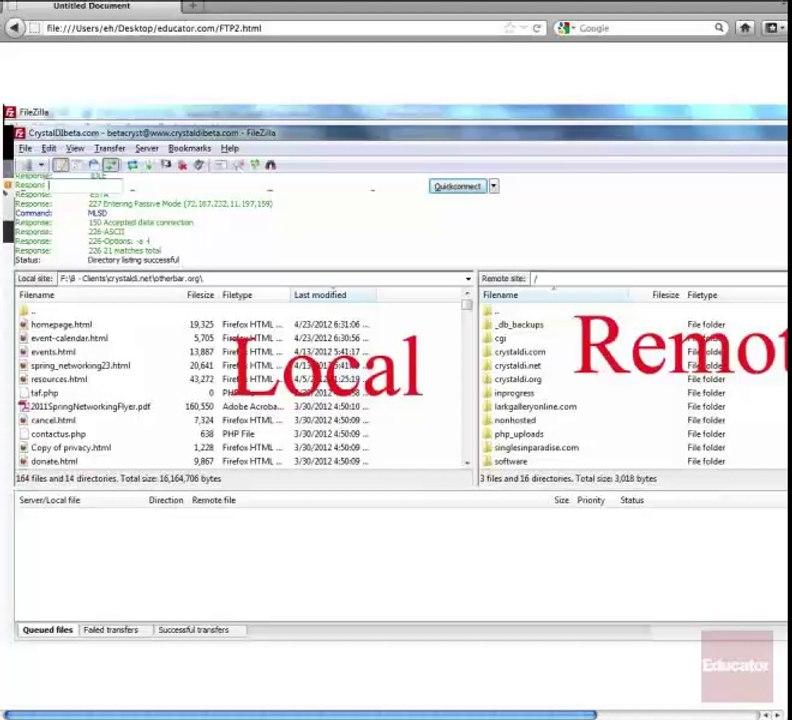Screen dimensions: 792x720
Task: Open the Help menu
Action: tap(230, 149)
